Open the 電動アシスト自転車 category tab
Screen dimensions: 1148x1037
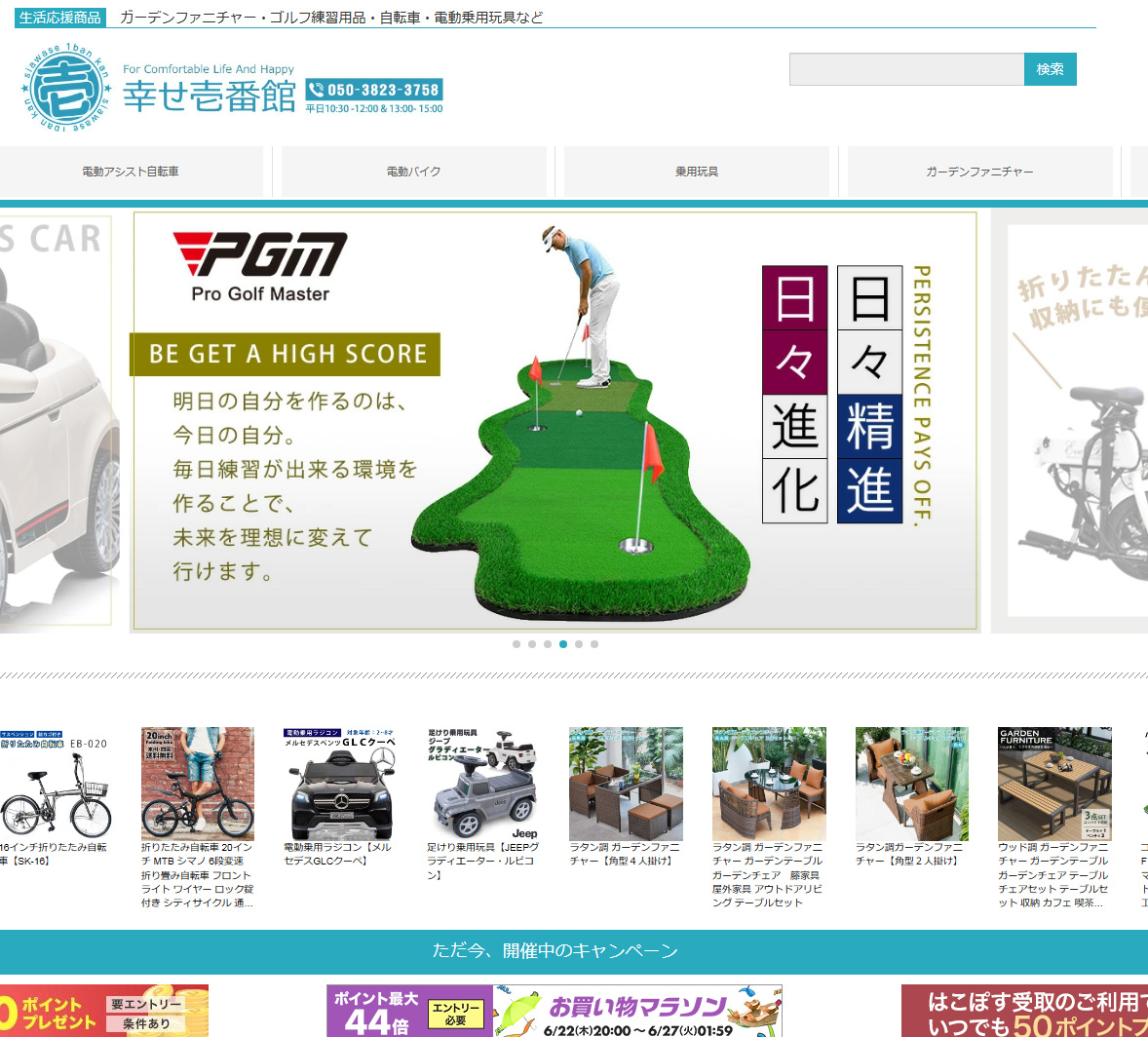pos(131,172)
